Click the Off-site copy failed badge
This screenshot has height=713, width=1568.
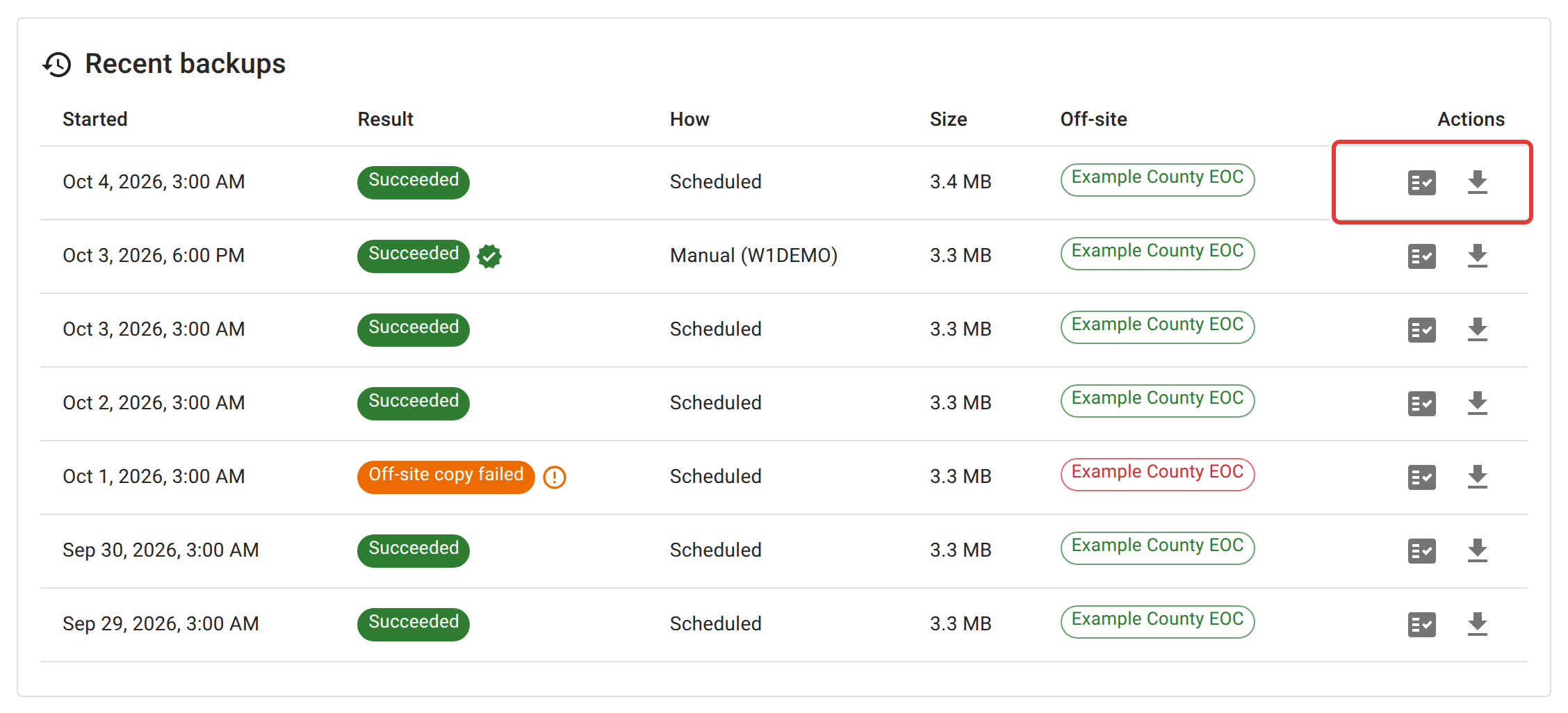pyautogui.click(x=446, y=477)
